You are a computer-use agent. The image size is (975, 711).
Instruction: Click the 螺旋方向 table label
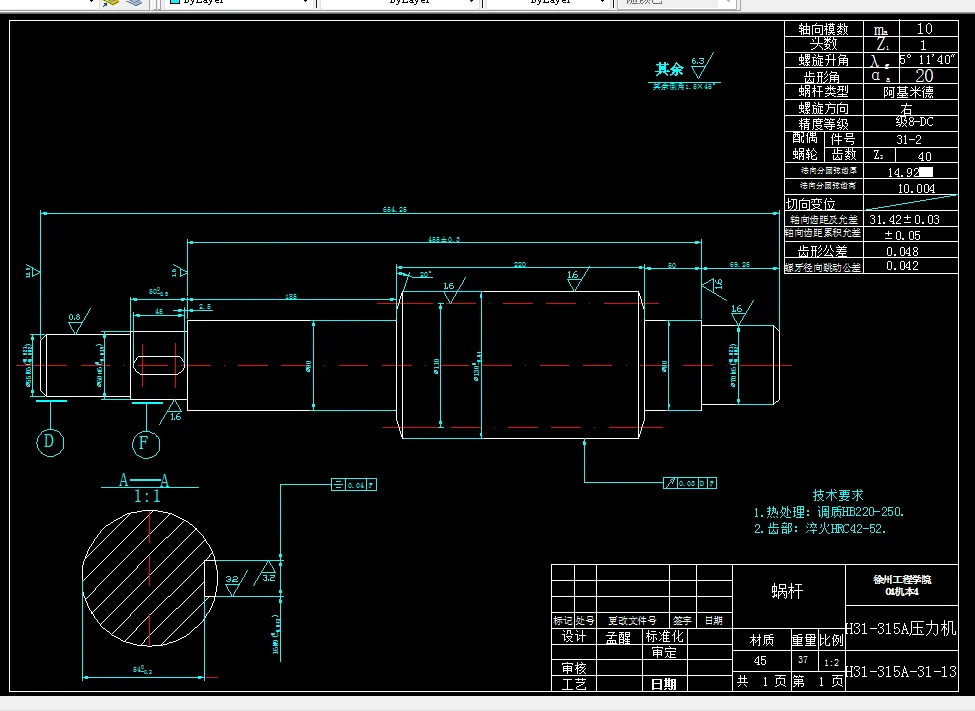coord(823,108)
